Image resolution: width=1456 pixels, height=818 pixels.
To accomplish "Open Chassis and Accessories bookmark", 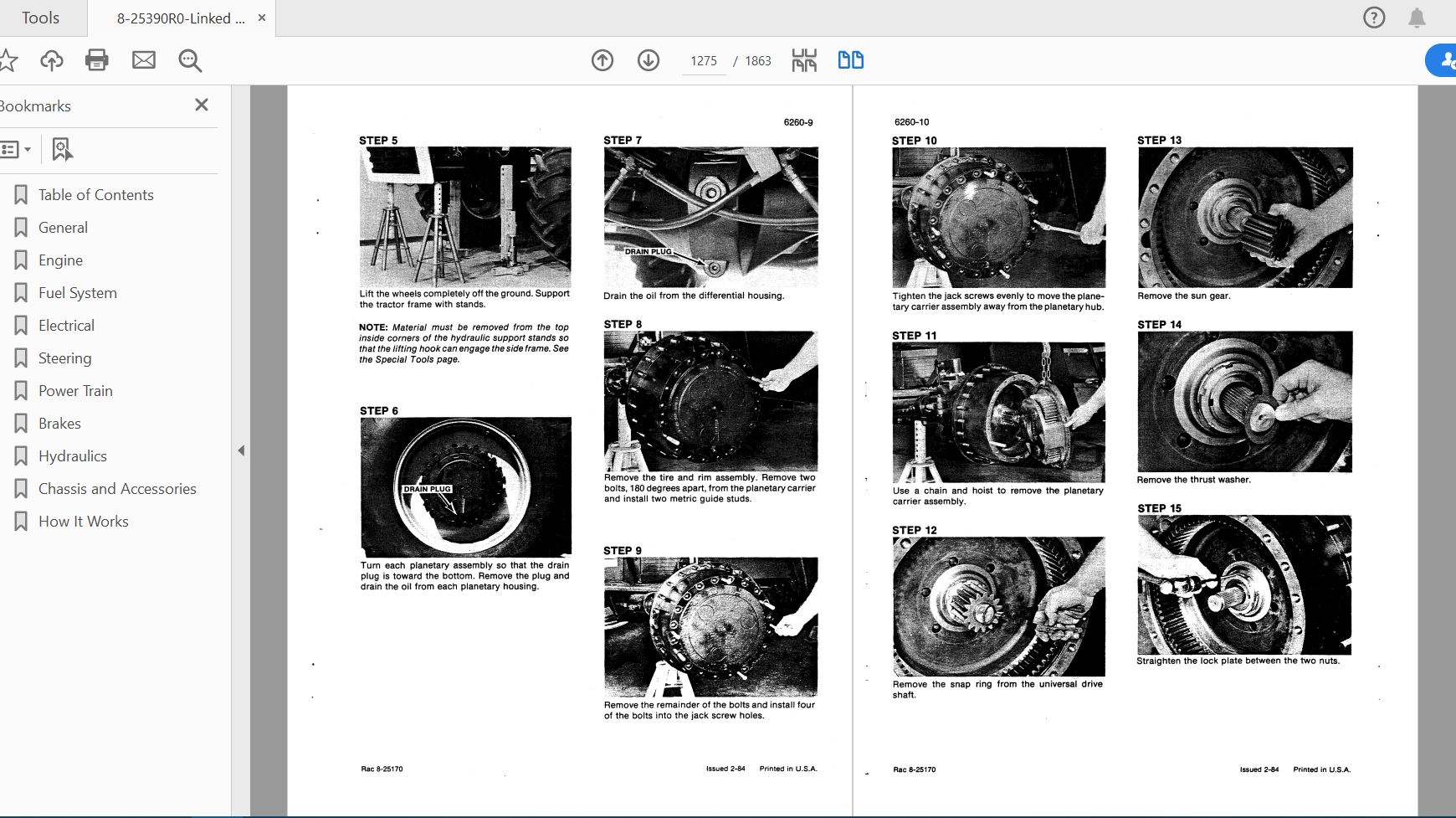I will [117, 489].
